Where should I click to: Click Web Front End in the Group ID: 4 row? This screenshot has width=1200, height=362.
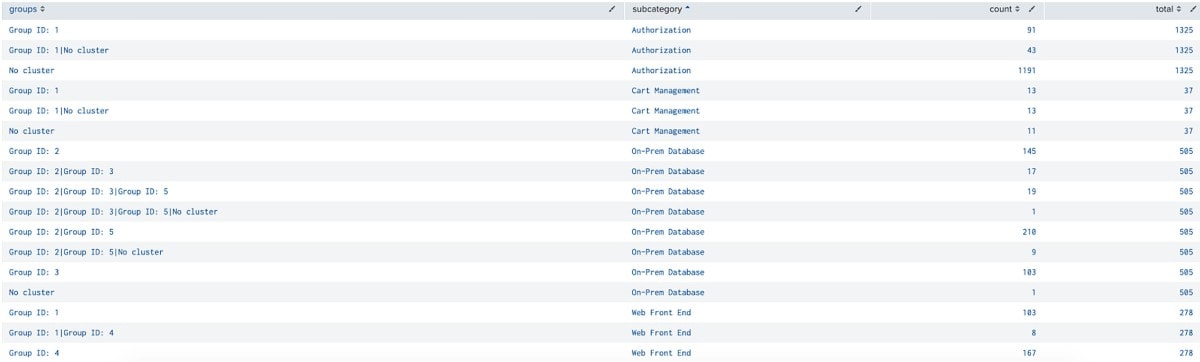[661, 353]
